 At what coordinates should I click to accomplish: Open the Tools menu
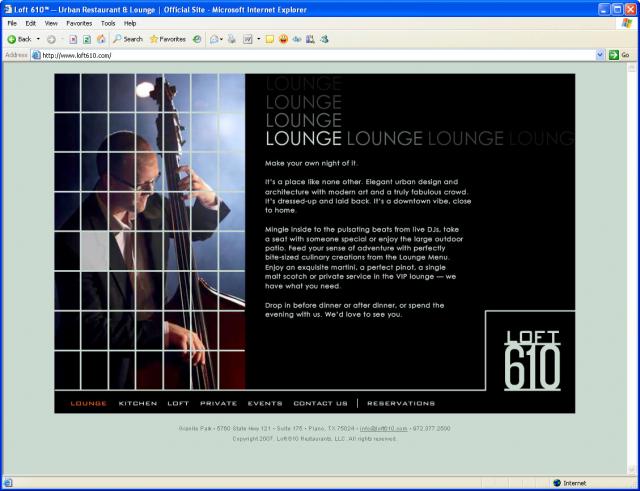click(107, 23)
